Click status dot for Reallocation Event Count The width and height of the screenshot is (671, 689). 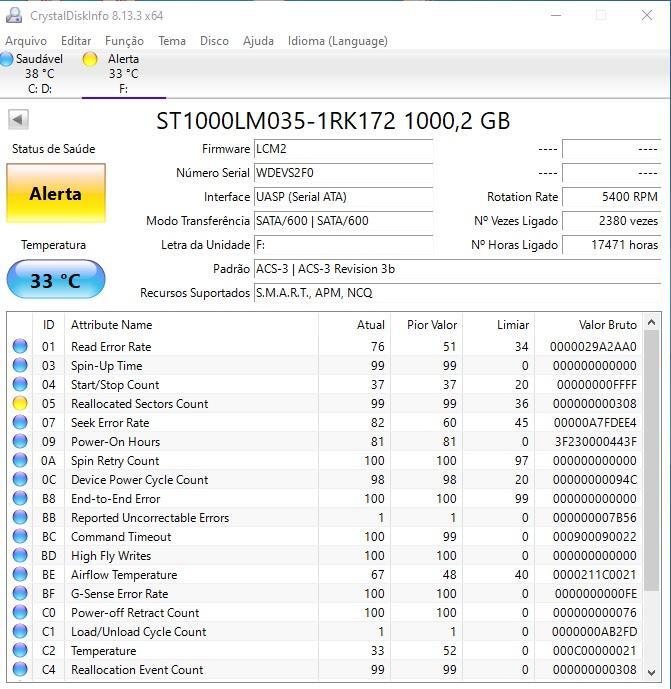coord(20,669)
